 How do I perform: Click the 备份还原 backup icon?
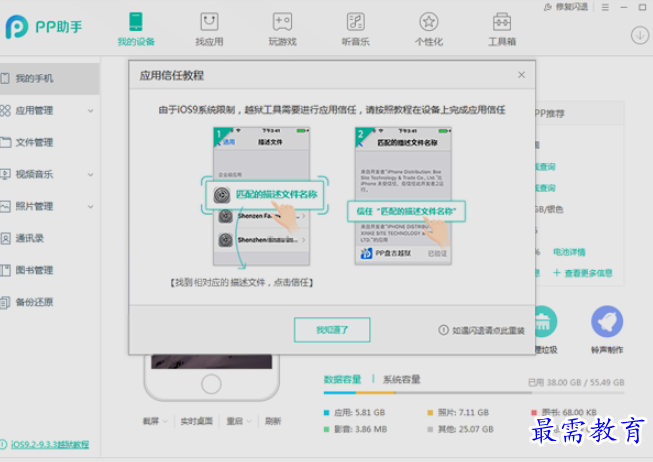[5, 302]
